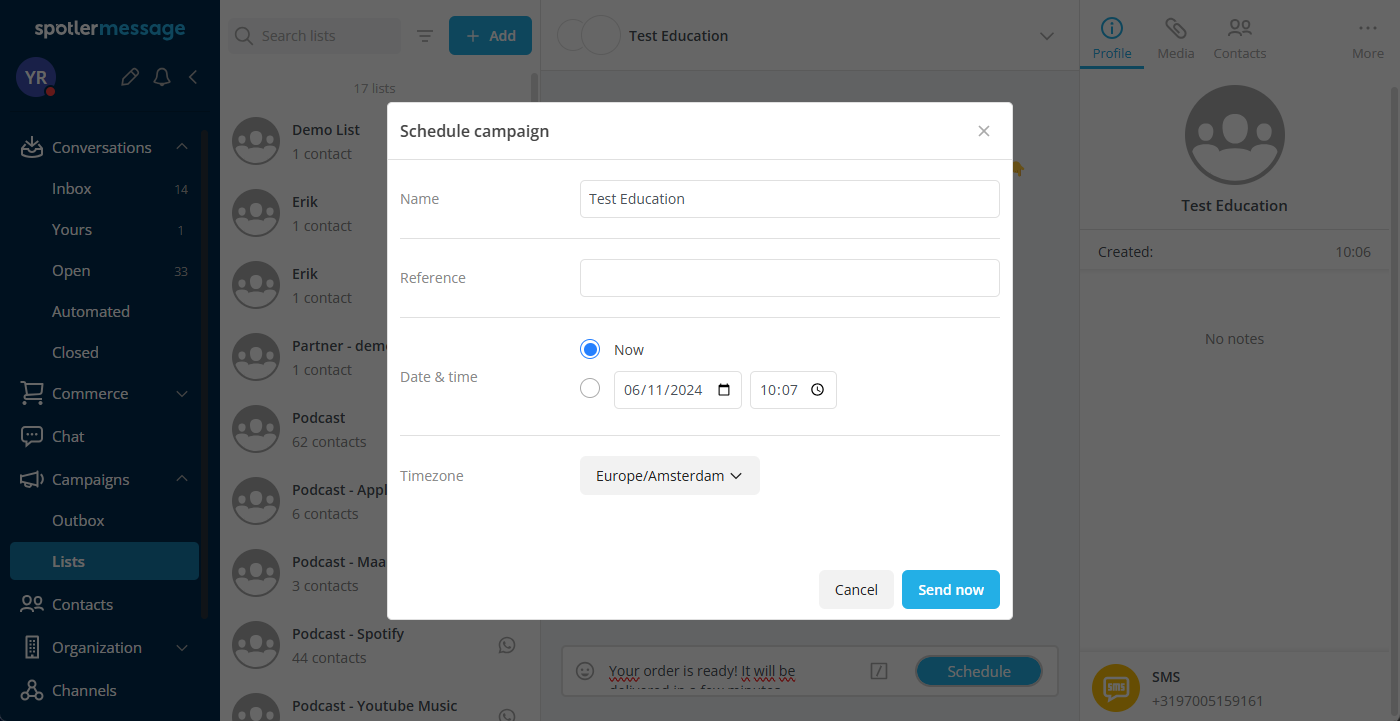1400x721 pixels.
Task: Click the clock icon in time field
Action: coord(817,390)
